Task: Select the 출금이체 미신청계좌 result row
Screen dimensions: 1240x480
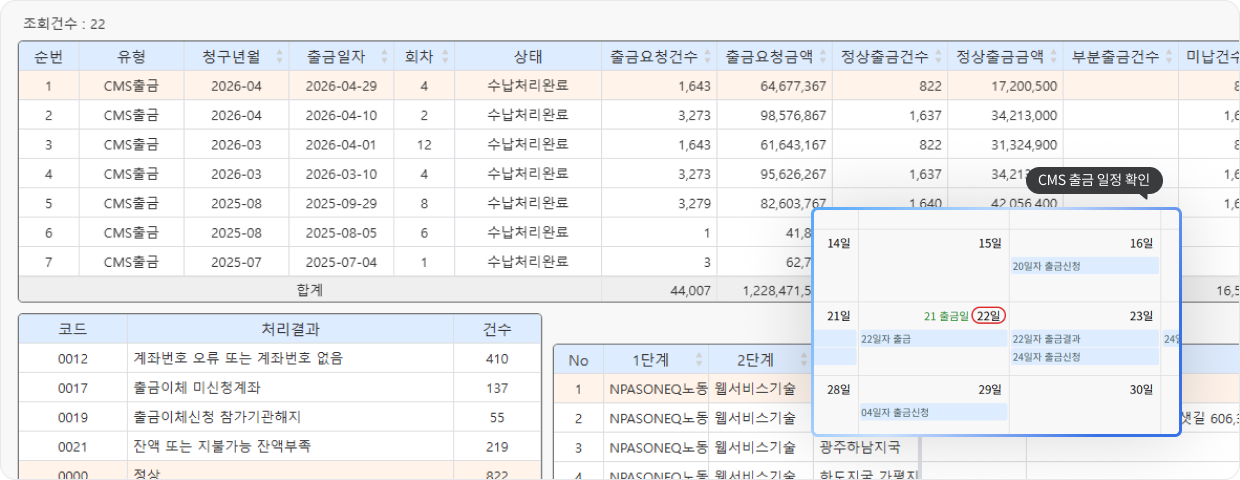Action: (x=280, y=387)
